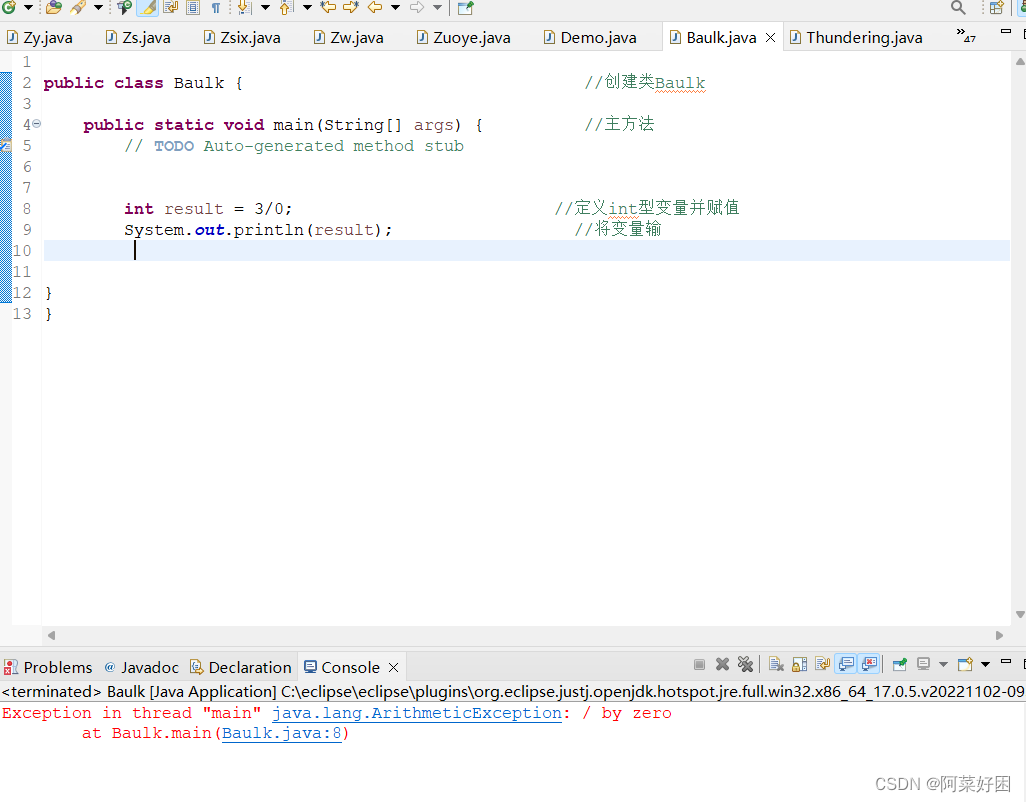Show the hidden editor tabs list (»47)

[966, 35]
